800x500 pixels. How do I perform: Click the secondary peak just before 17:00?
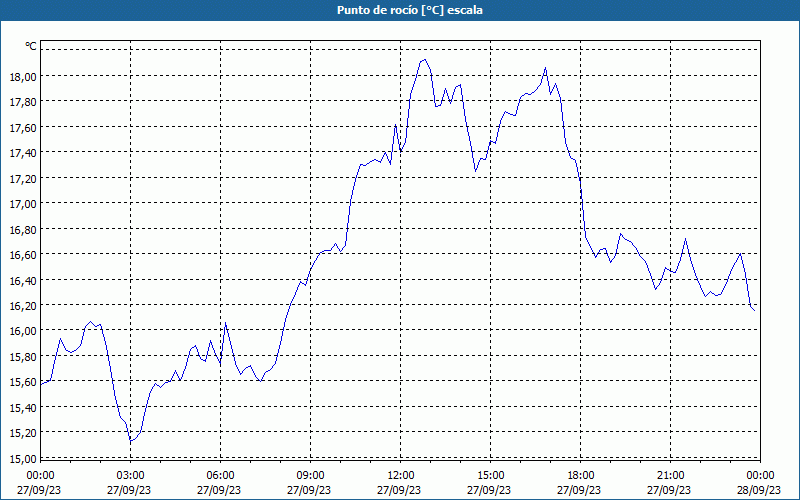click(545, 68)
